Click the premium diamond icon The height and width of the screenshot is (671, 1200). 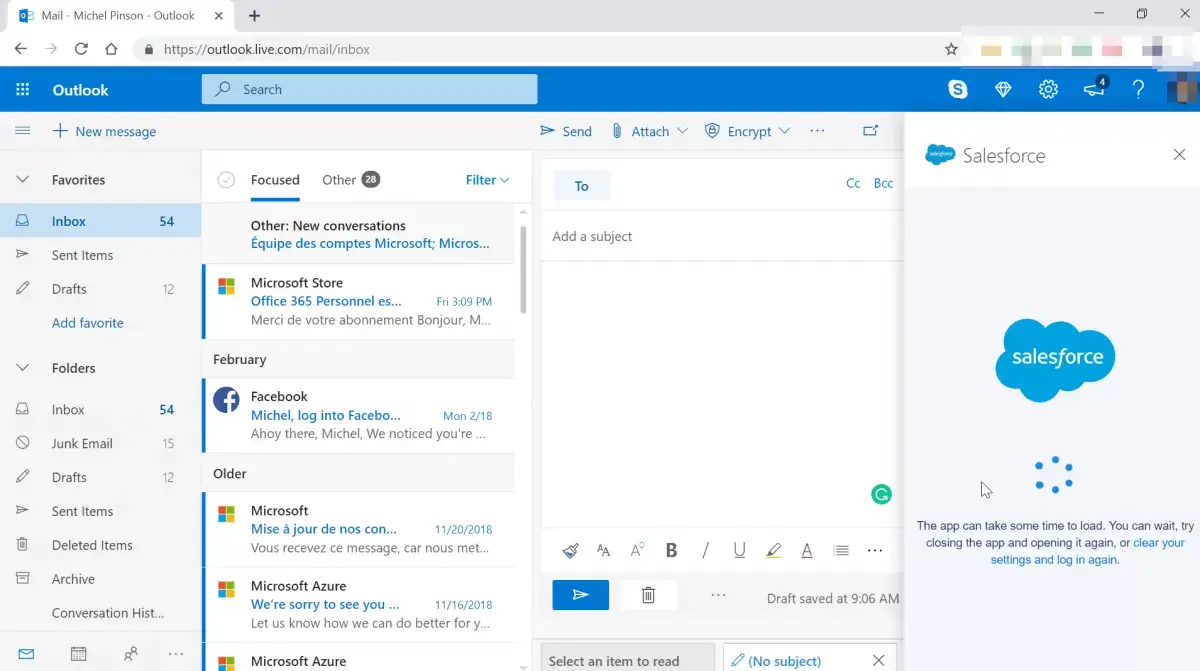click(x=1004, y=90)
